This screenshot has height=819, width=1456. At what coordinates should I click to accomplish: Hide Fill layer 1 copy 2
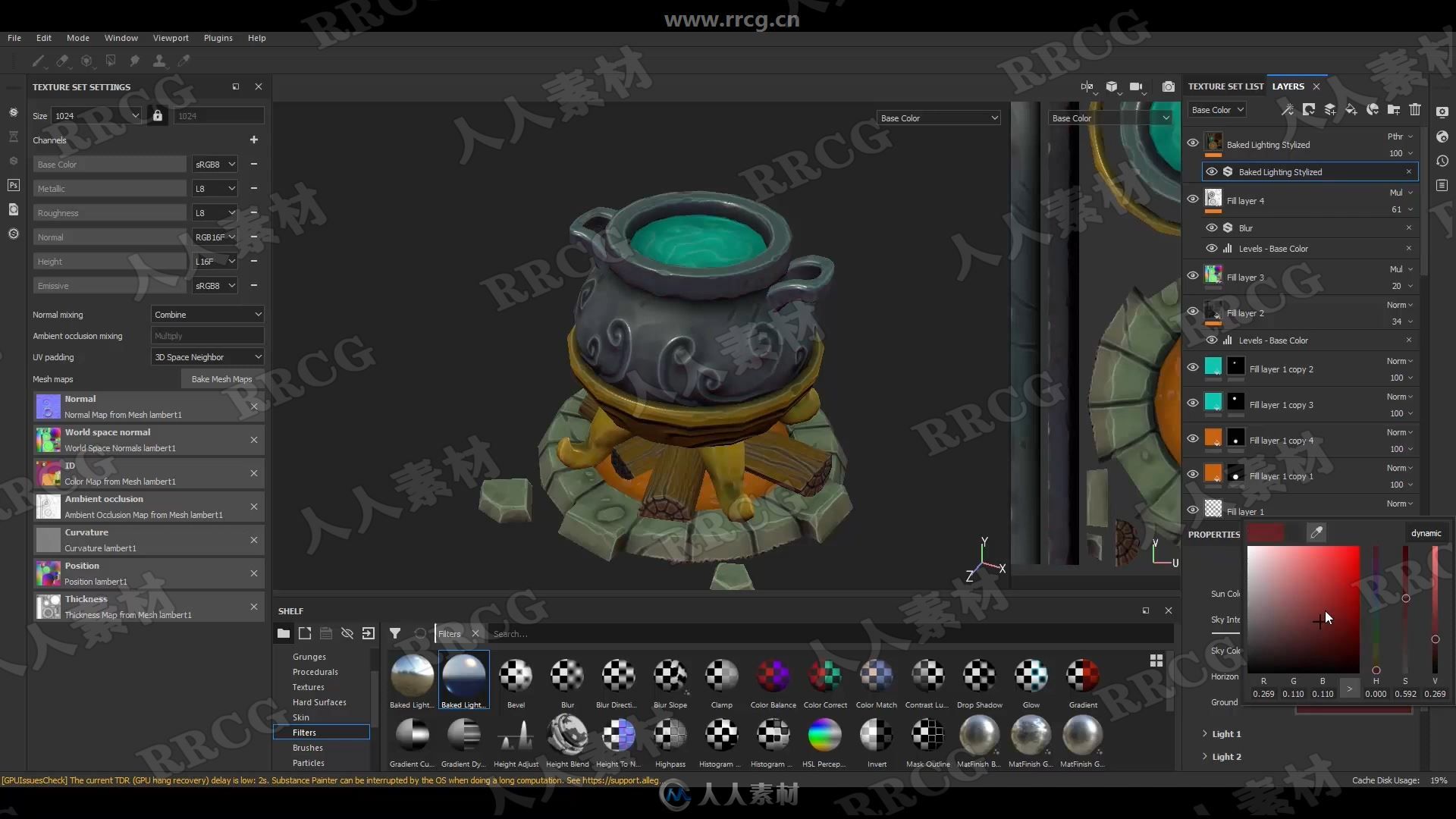coord(1193,367)
